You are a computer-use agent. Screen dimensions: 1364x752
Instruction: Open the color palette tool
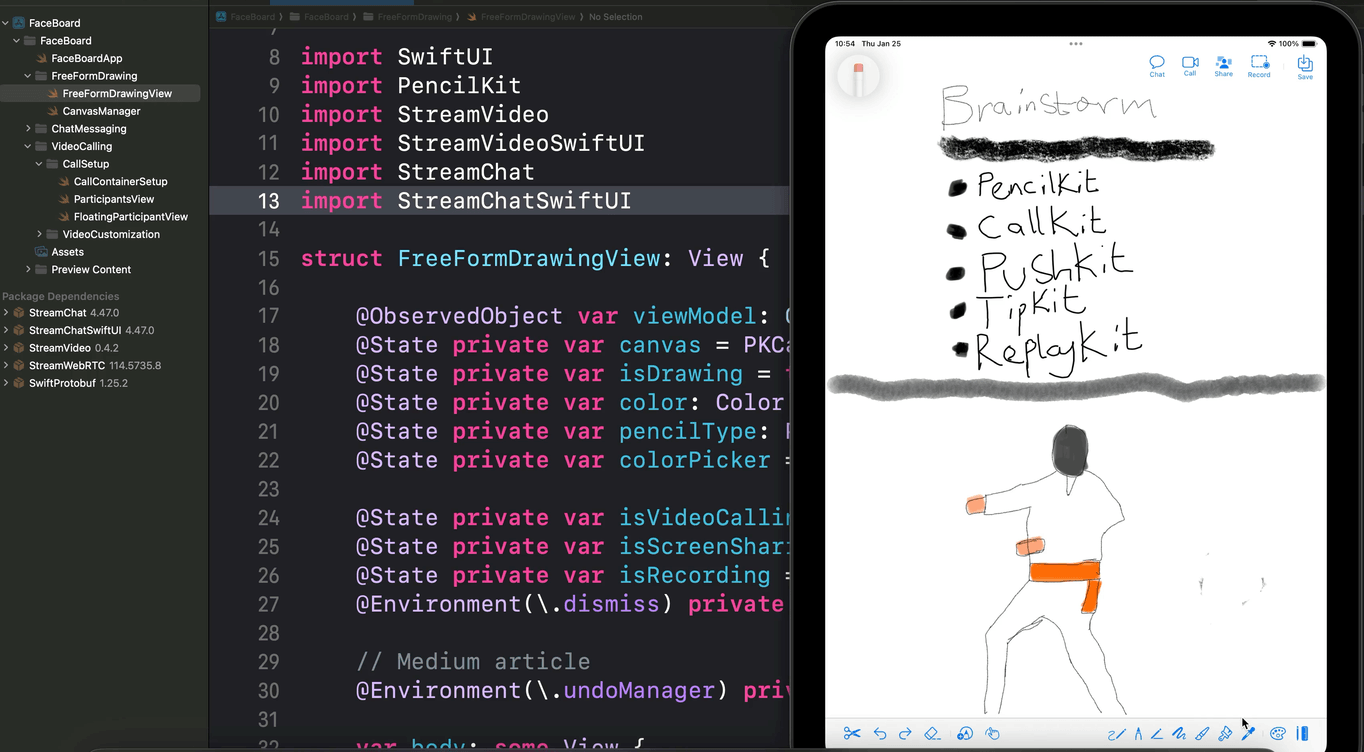(1278, 733)
